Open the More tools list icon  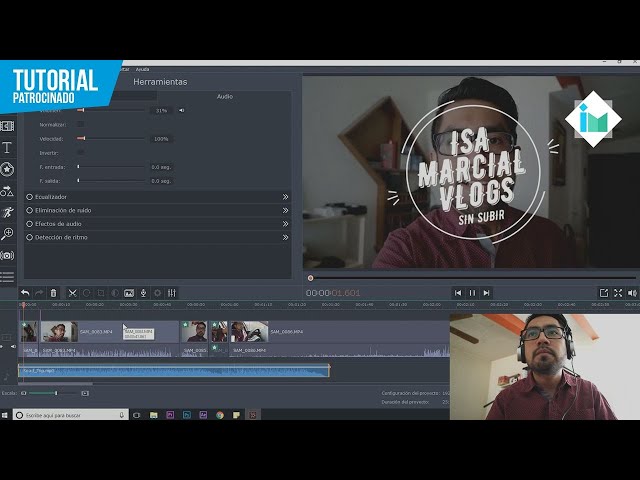coord(7,277)
